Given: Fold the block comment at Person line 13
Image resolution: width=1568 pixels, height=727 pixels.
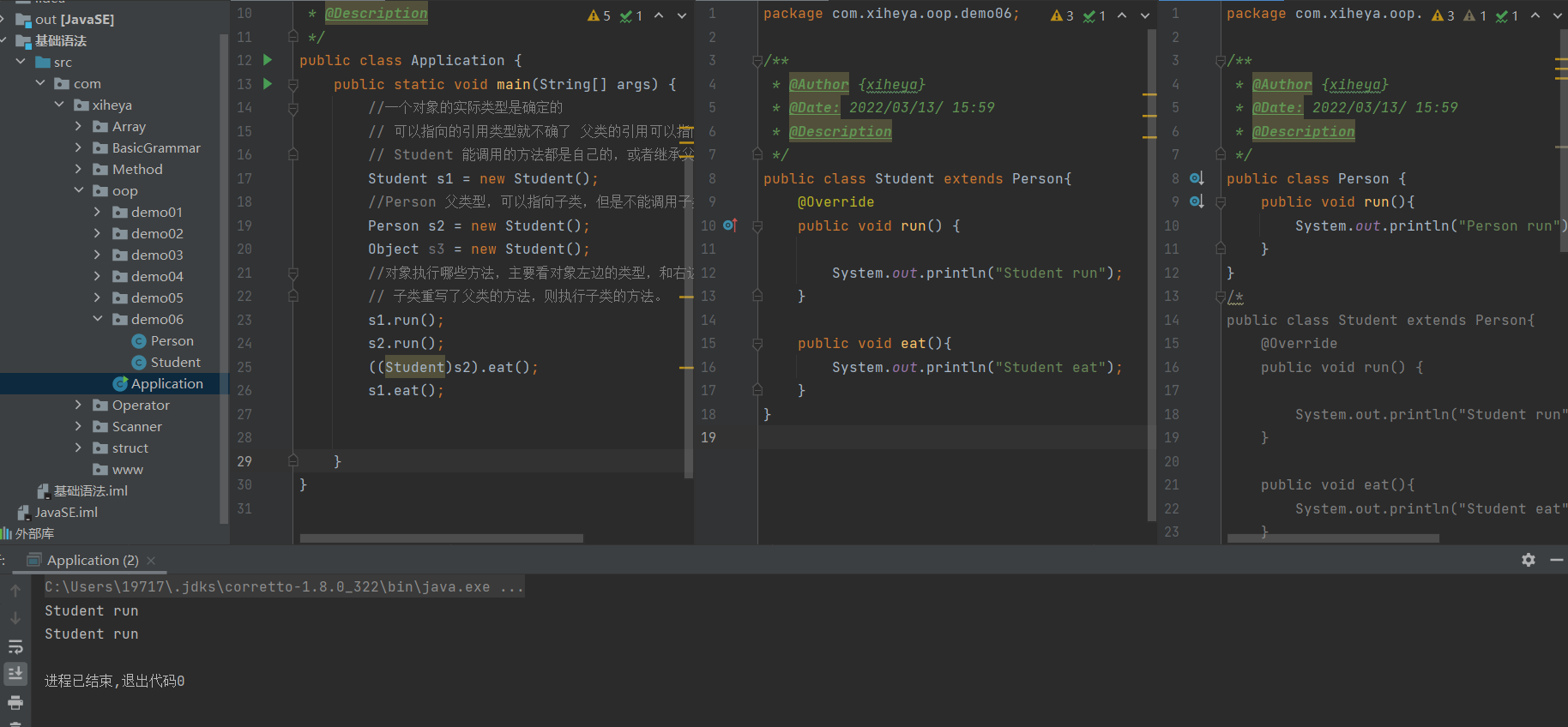Looking at the screenshot, I should (x=1221, y=297).
